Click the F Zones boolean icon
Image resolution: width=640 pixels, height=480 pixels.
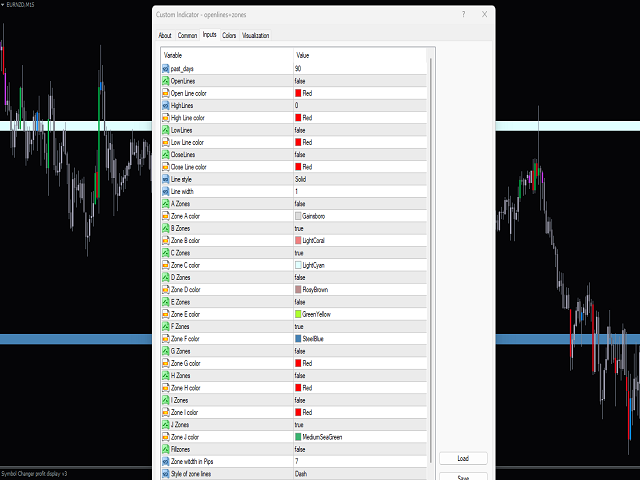165,326
